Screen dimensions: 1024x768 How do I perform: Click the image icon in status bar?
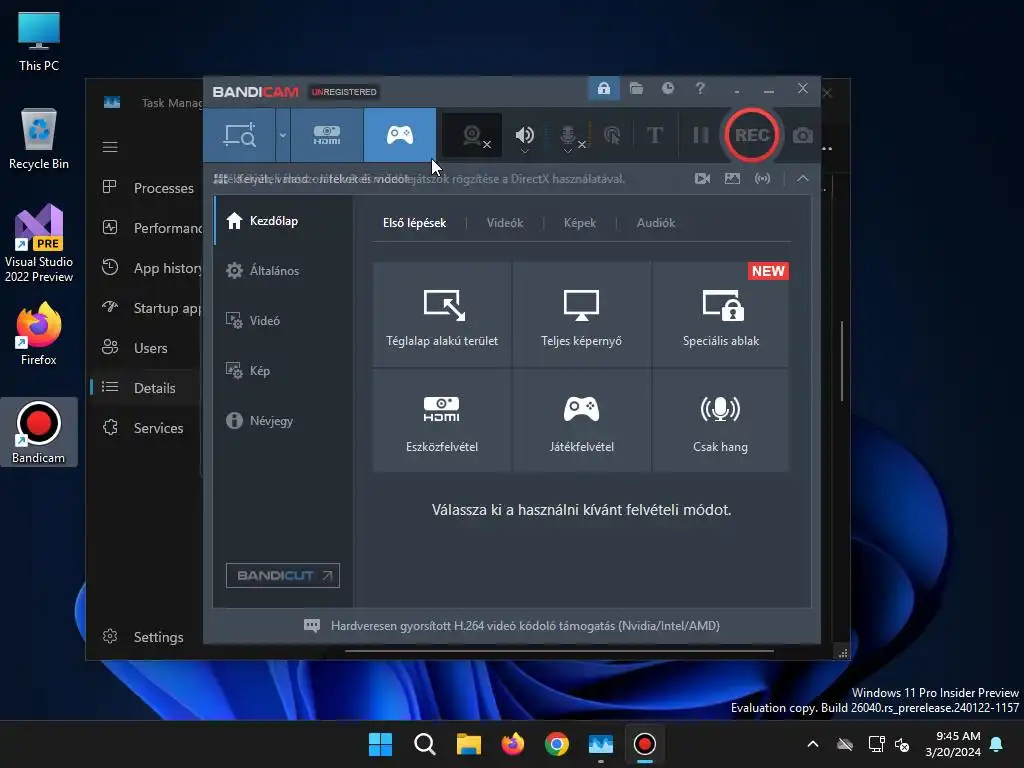pyautogui.click(x=732, y=178)
